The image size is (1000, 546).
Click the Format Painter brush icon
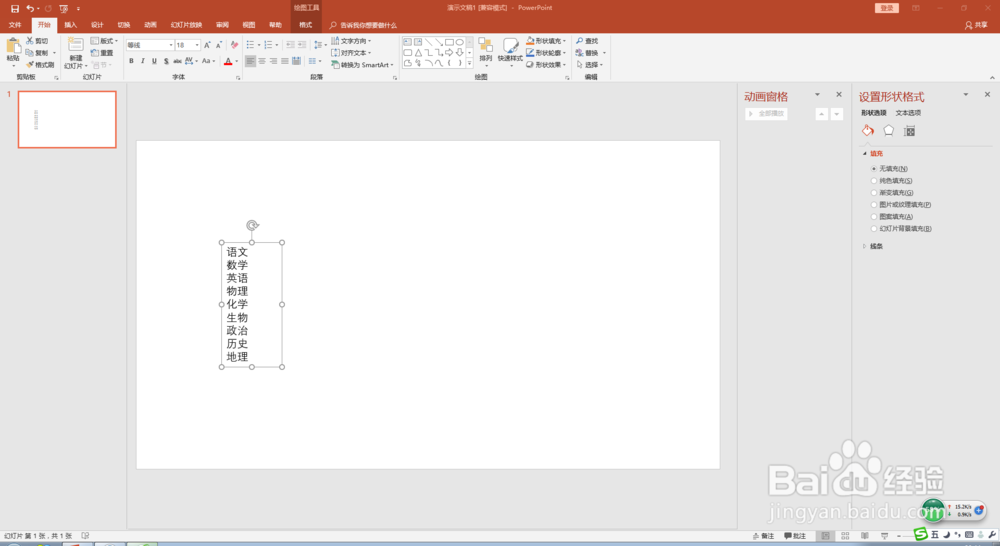pyautogui.click(x=30, y=64)
